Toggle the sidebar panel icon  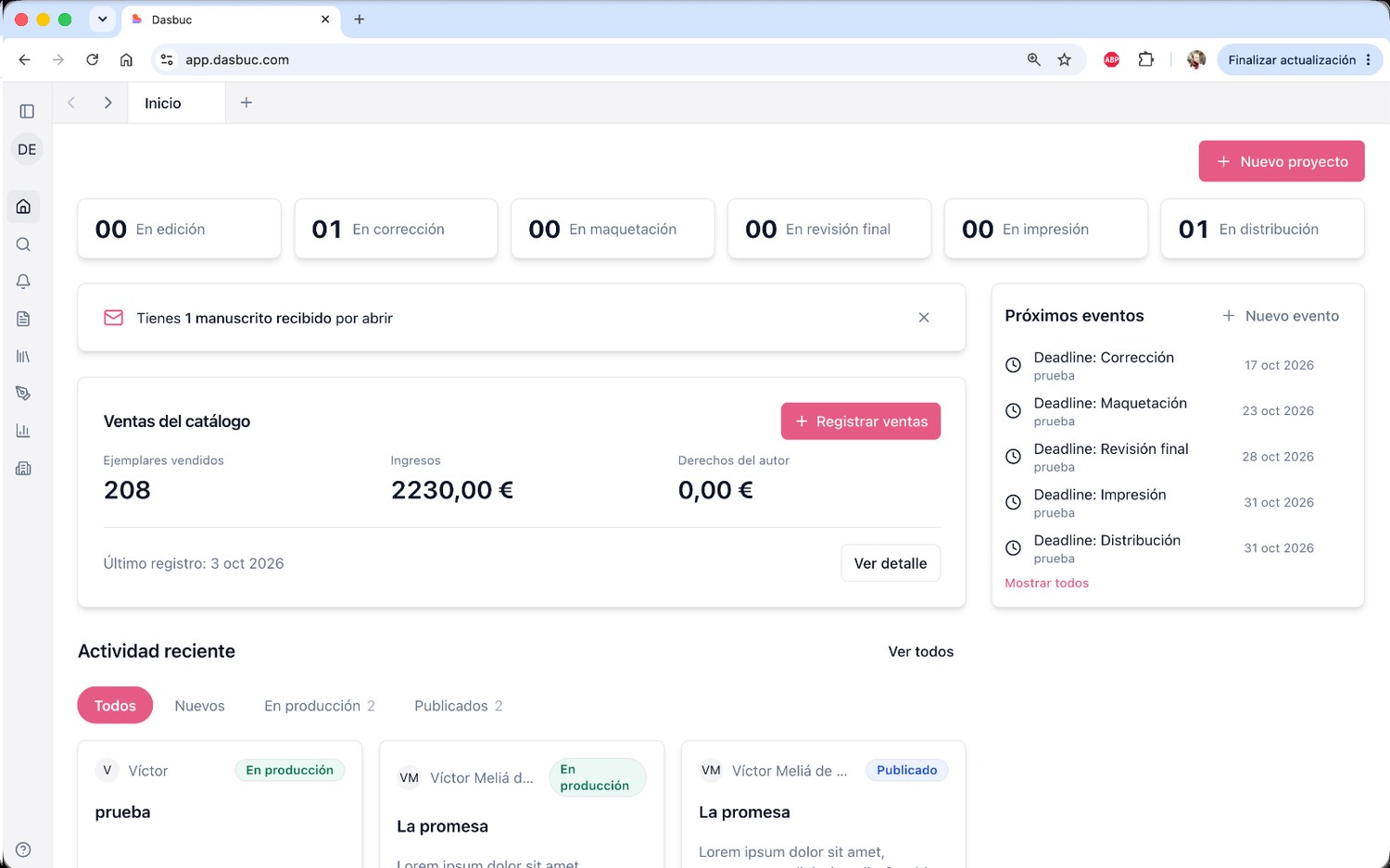click(x=27, y=111)
